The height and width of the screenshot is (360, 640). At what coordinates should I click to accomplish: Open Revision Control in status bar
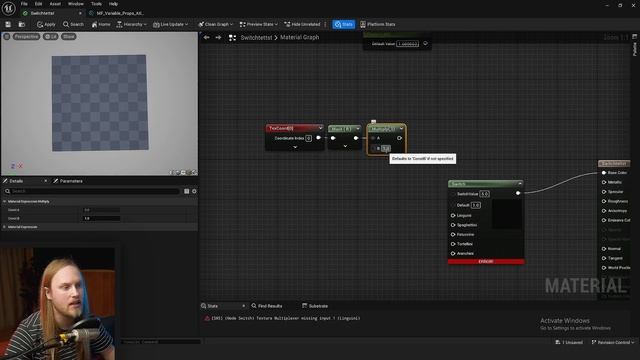(613, 342)
